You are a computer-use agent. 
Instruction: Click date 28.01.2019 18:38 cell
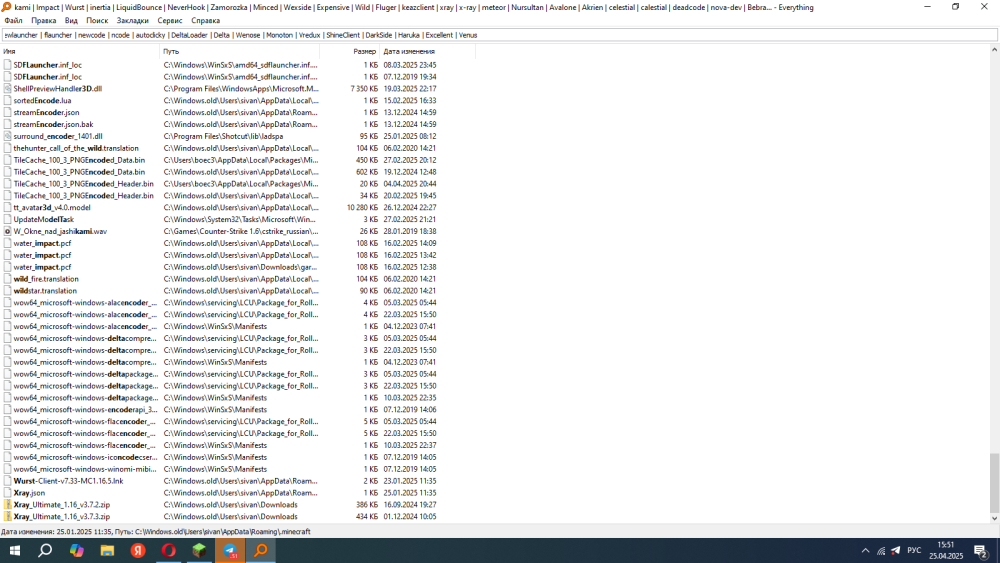pyautogui.click(x=409, y=231)
